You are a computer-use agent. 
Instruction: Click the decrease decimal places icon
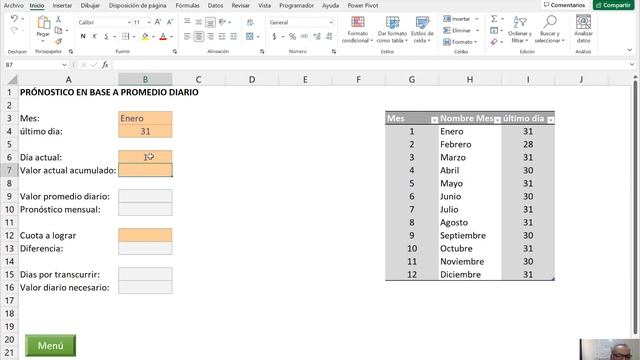point(329,37)
